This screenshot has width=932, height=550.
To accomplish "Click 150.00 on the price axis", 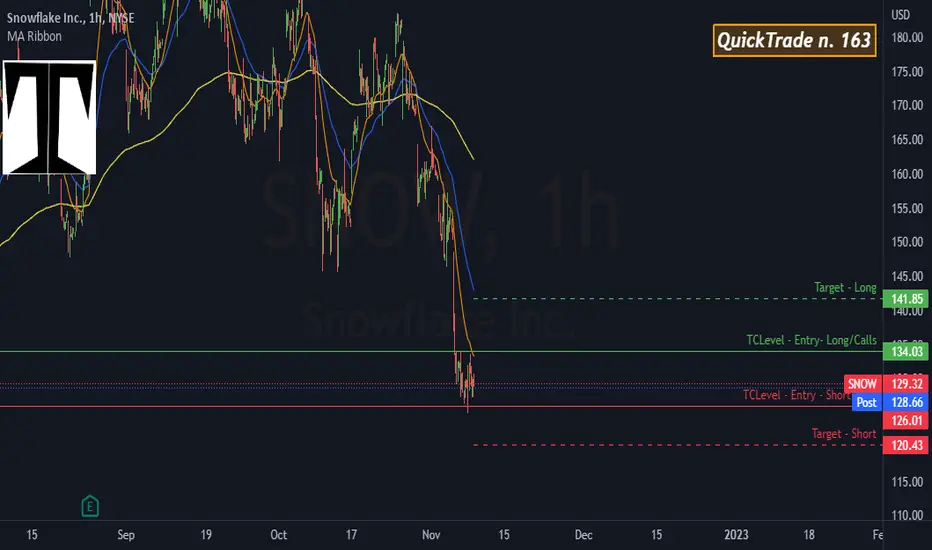I will [907, 242].
